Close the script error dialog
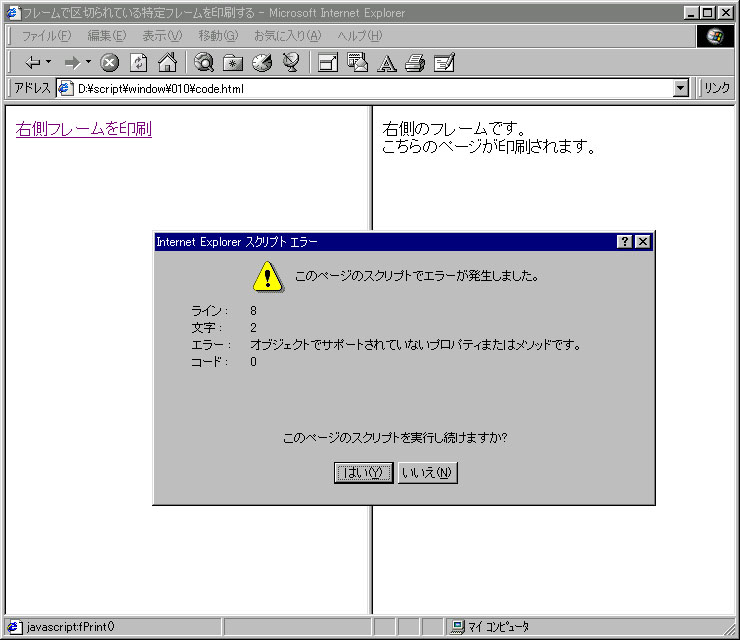 643,242
